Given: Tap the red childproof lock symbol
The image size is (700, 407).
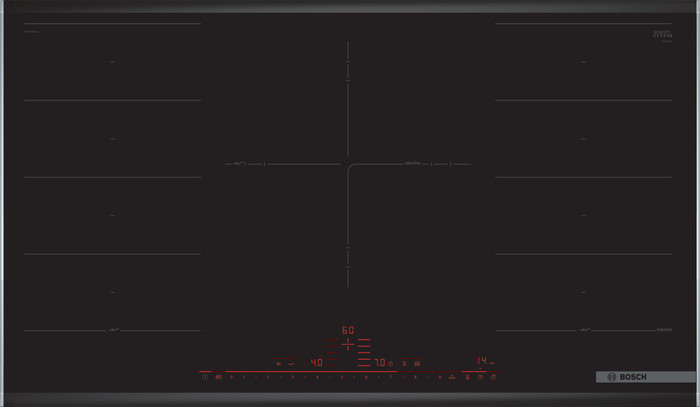Looking at the screenshot, I should [219, 377].
